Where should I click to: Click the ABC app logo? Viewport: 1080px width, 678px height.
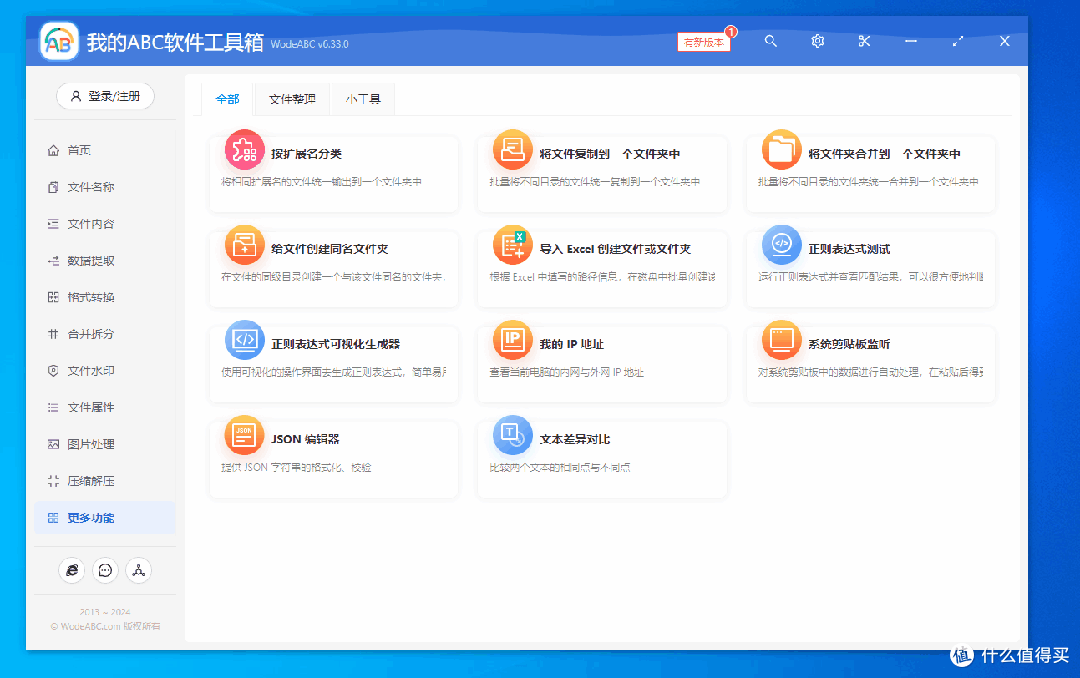59,42
